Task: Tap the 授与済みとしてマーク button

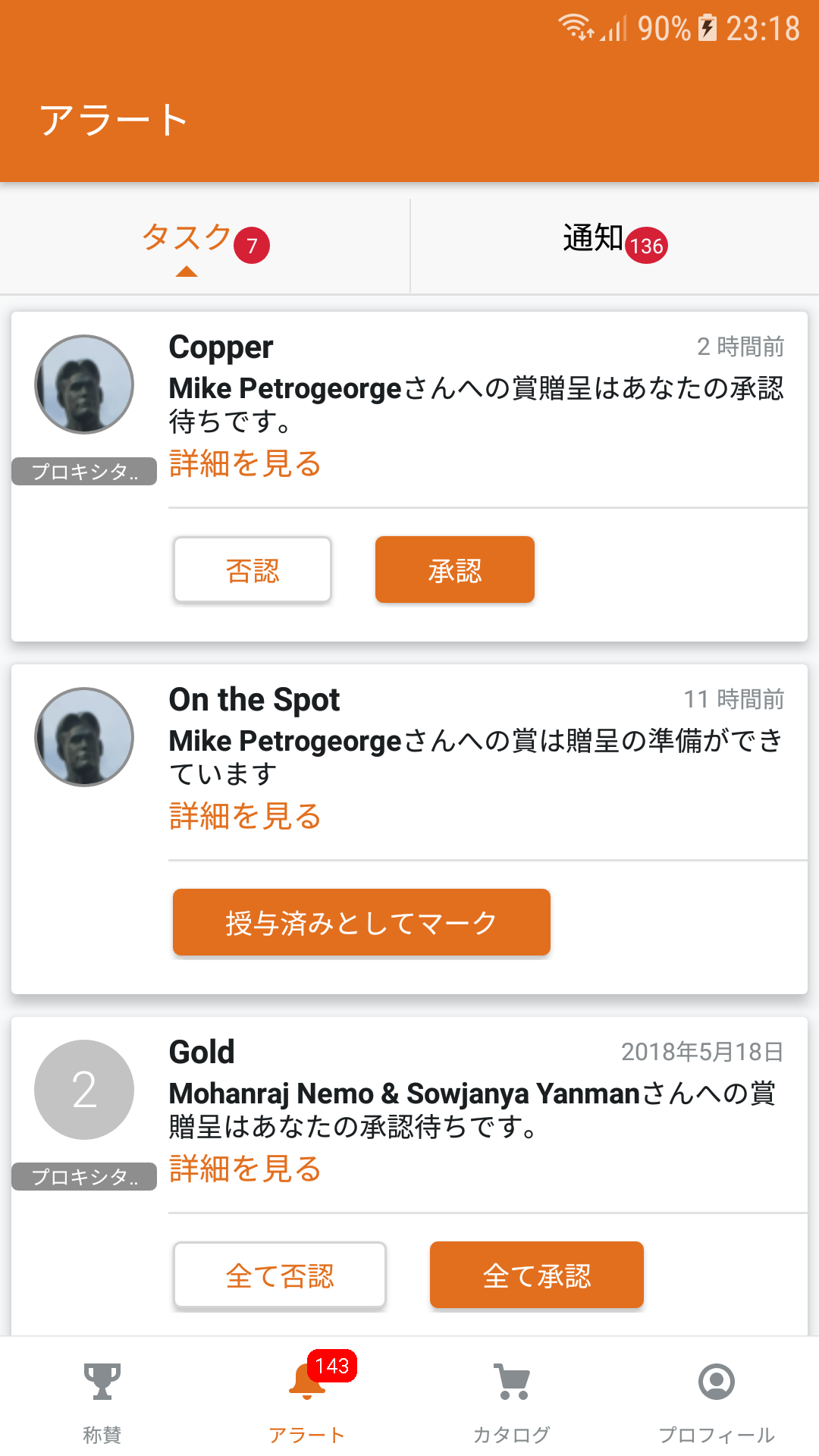Action: [362, 922]
